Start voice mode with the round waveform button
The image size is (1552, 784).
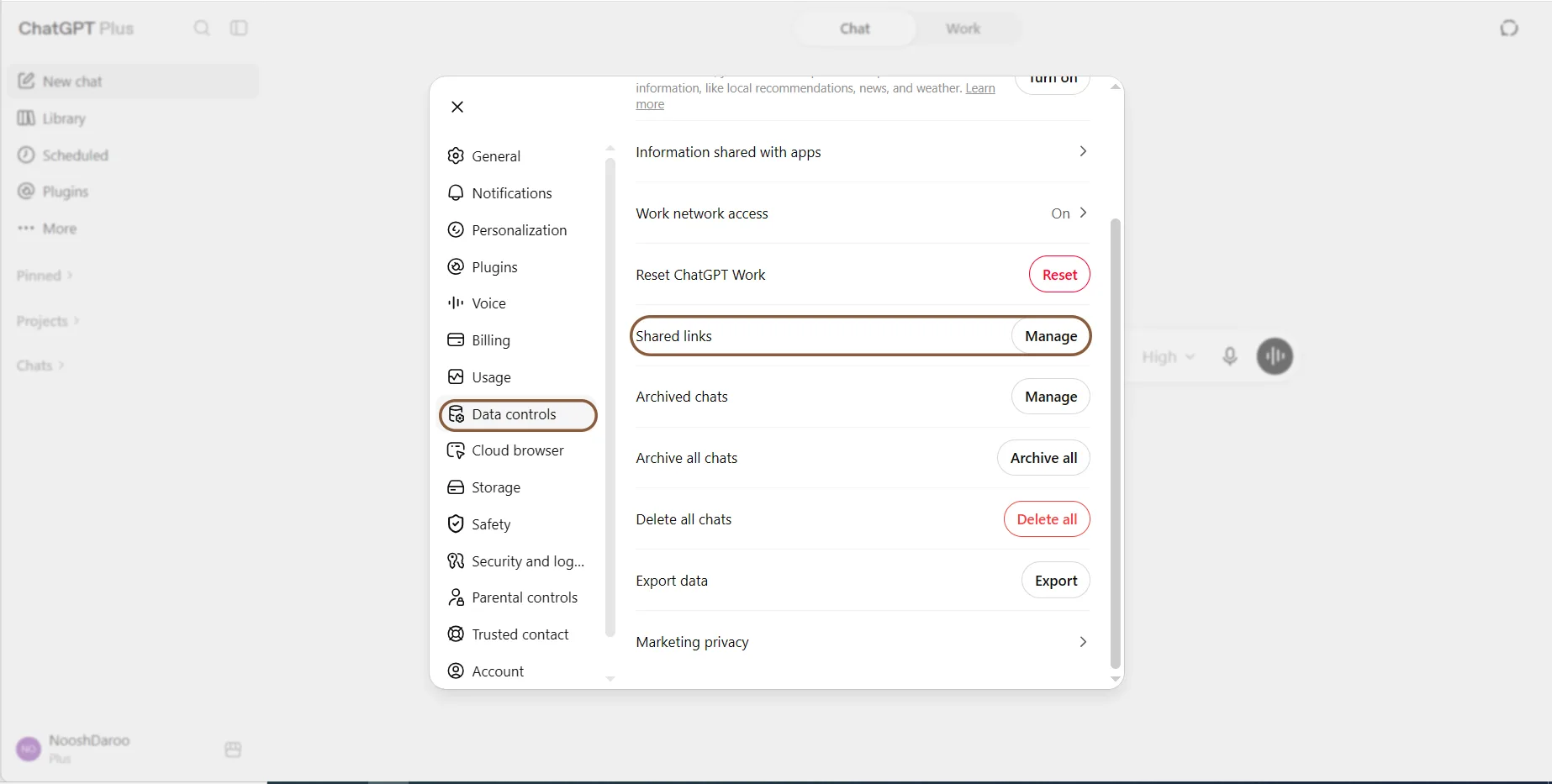tap(1275, 356)
